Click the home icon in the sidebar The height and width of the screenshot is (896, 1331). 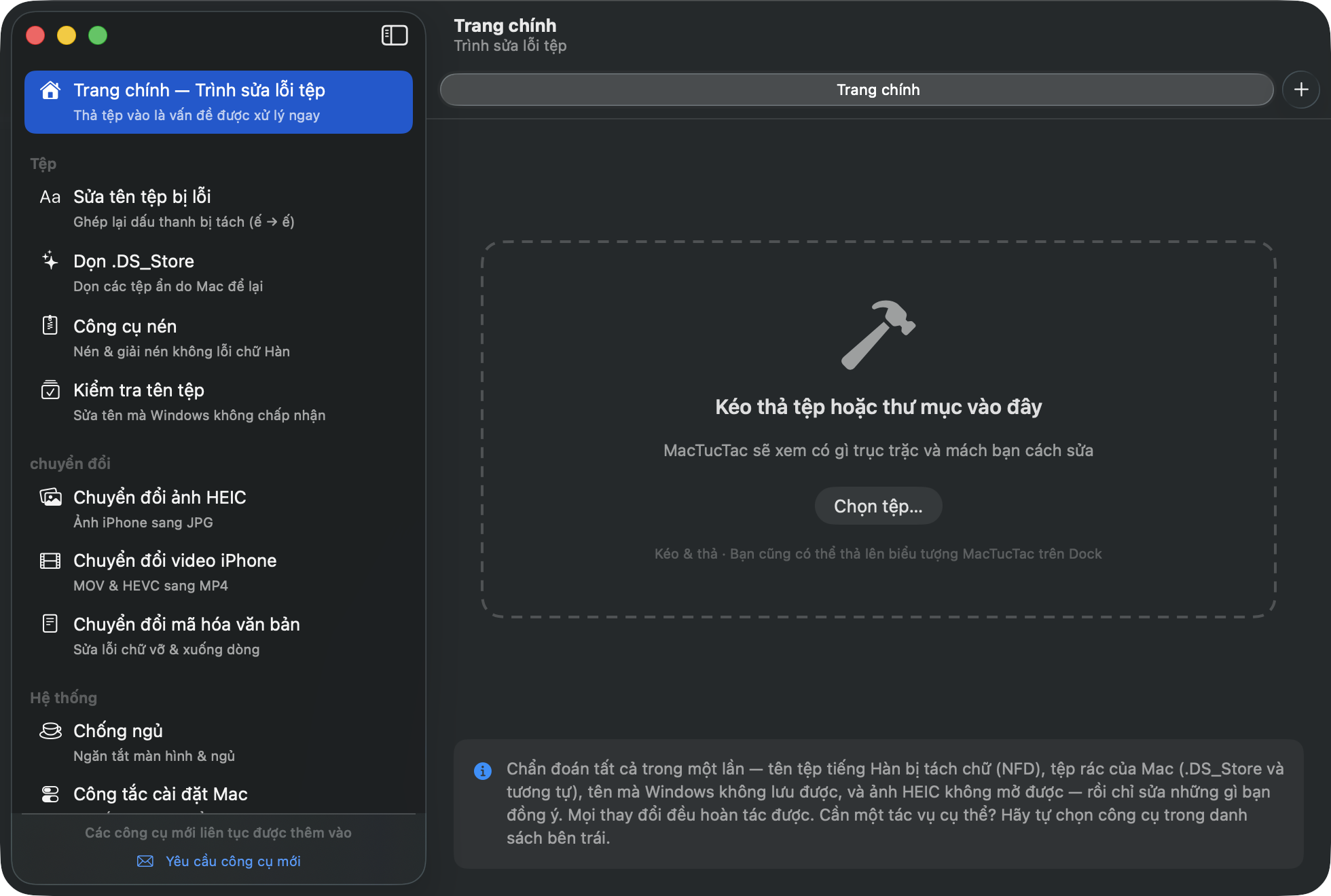50,90
